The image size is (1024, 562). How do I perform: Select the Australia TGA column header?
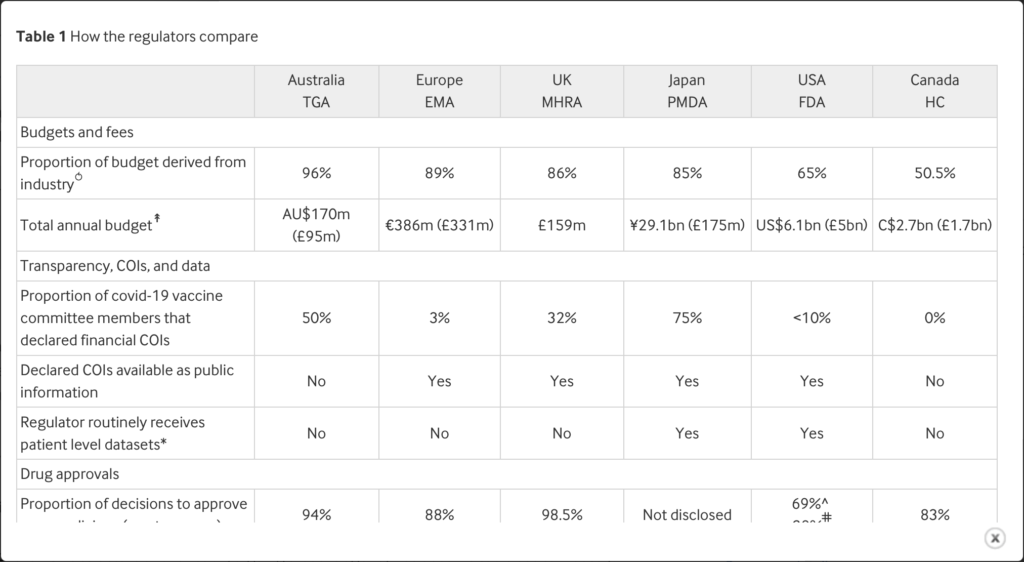(316, 91)
